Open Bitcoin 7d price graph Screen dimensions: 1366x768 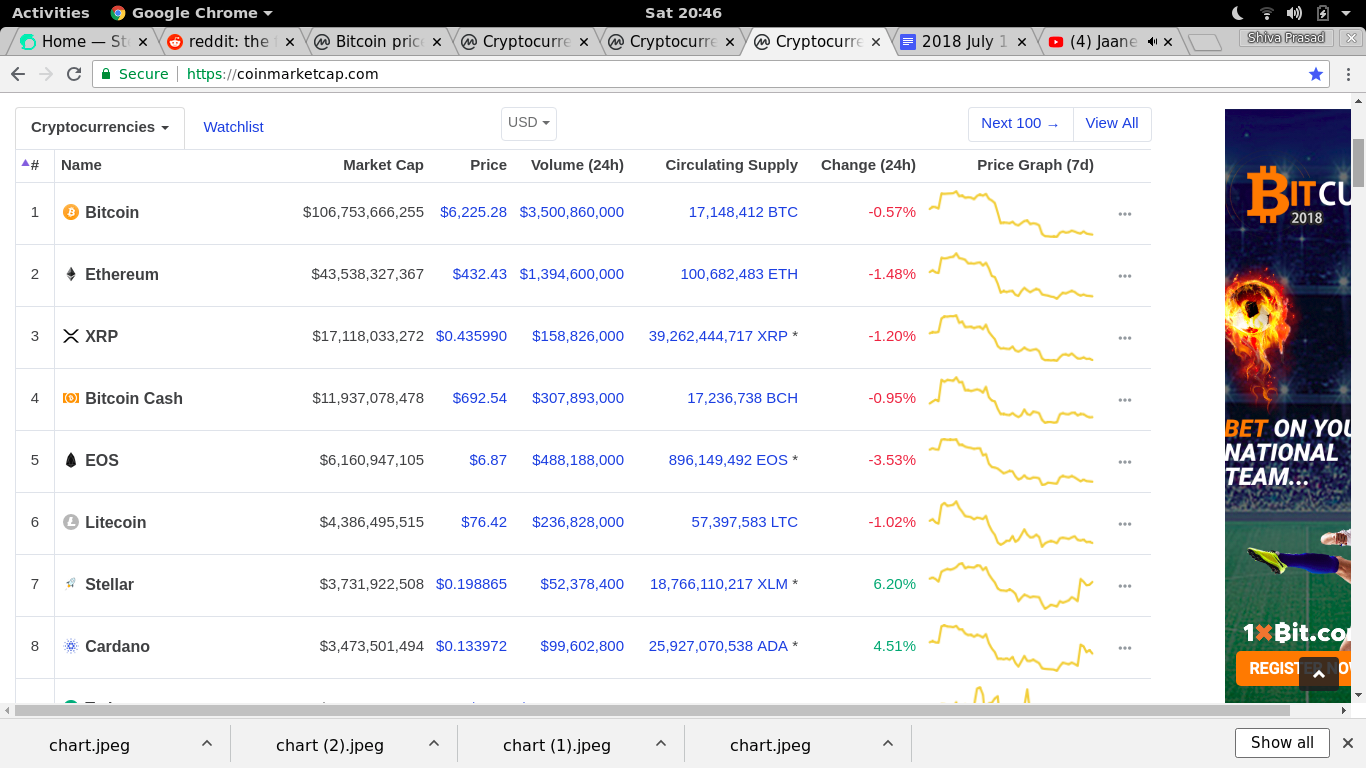pyautogui.click(x=1011, y=213)
